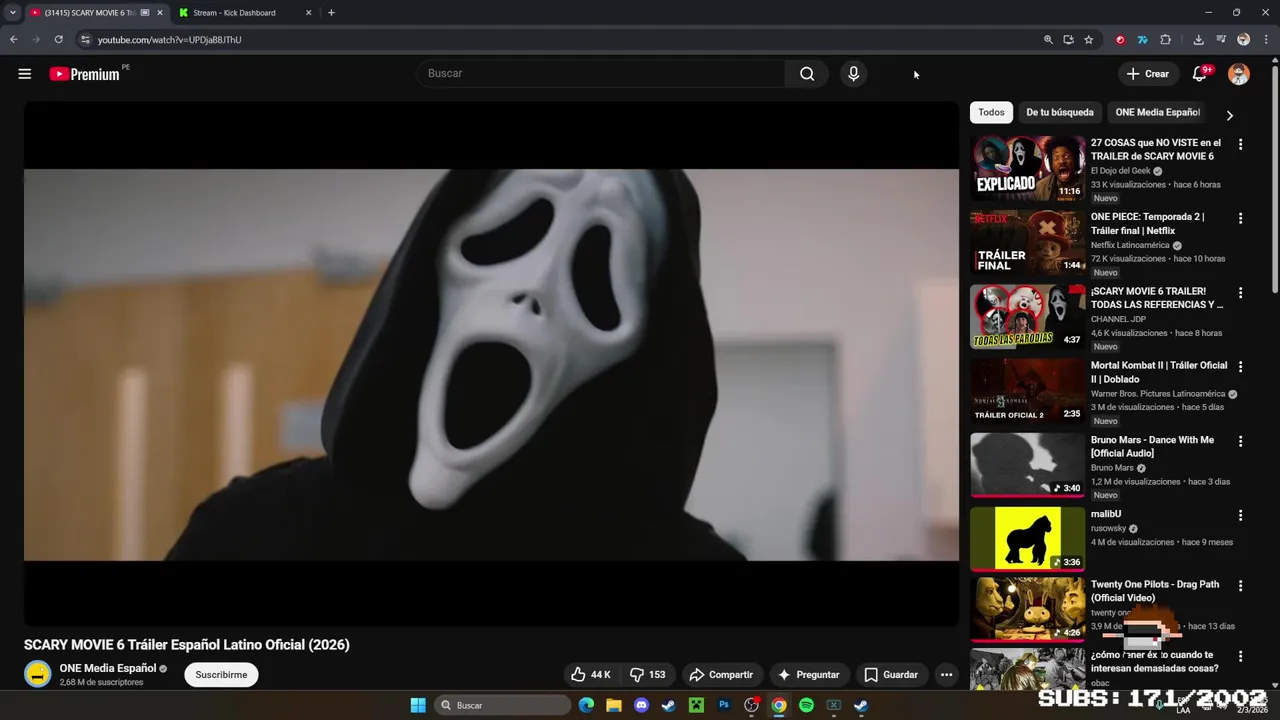Select the De tu búsqueda chip
This screenshot has height=720, width=1280.
click(x=1060, y=112)
